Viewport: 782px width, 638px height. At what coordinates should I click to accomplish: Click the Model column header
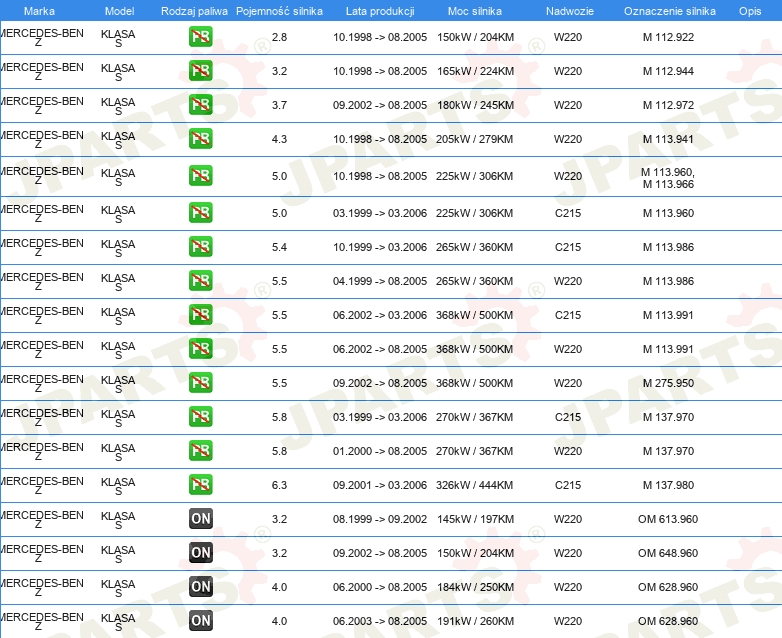click(x=119, y=11)
